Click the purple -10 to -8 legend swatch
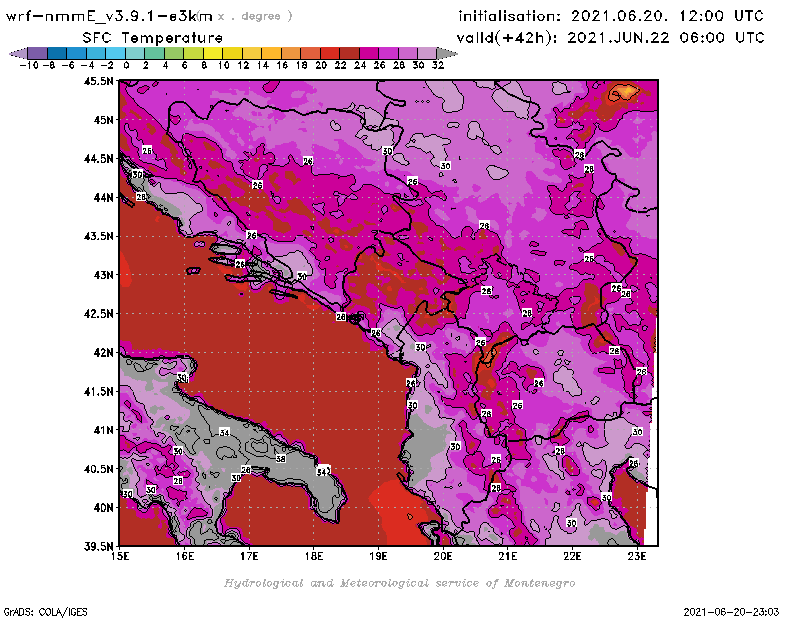The image size is (800, 618). 38,53
